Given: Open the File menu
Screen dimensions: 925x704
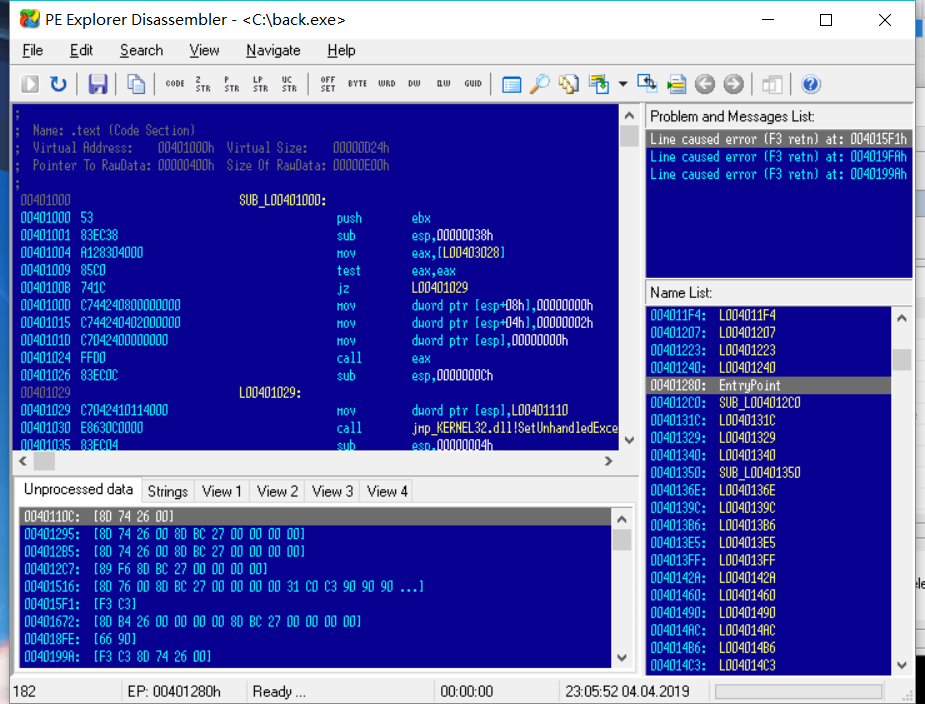Looking at the screenshot, I should click(32, 51).
